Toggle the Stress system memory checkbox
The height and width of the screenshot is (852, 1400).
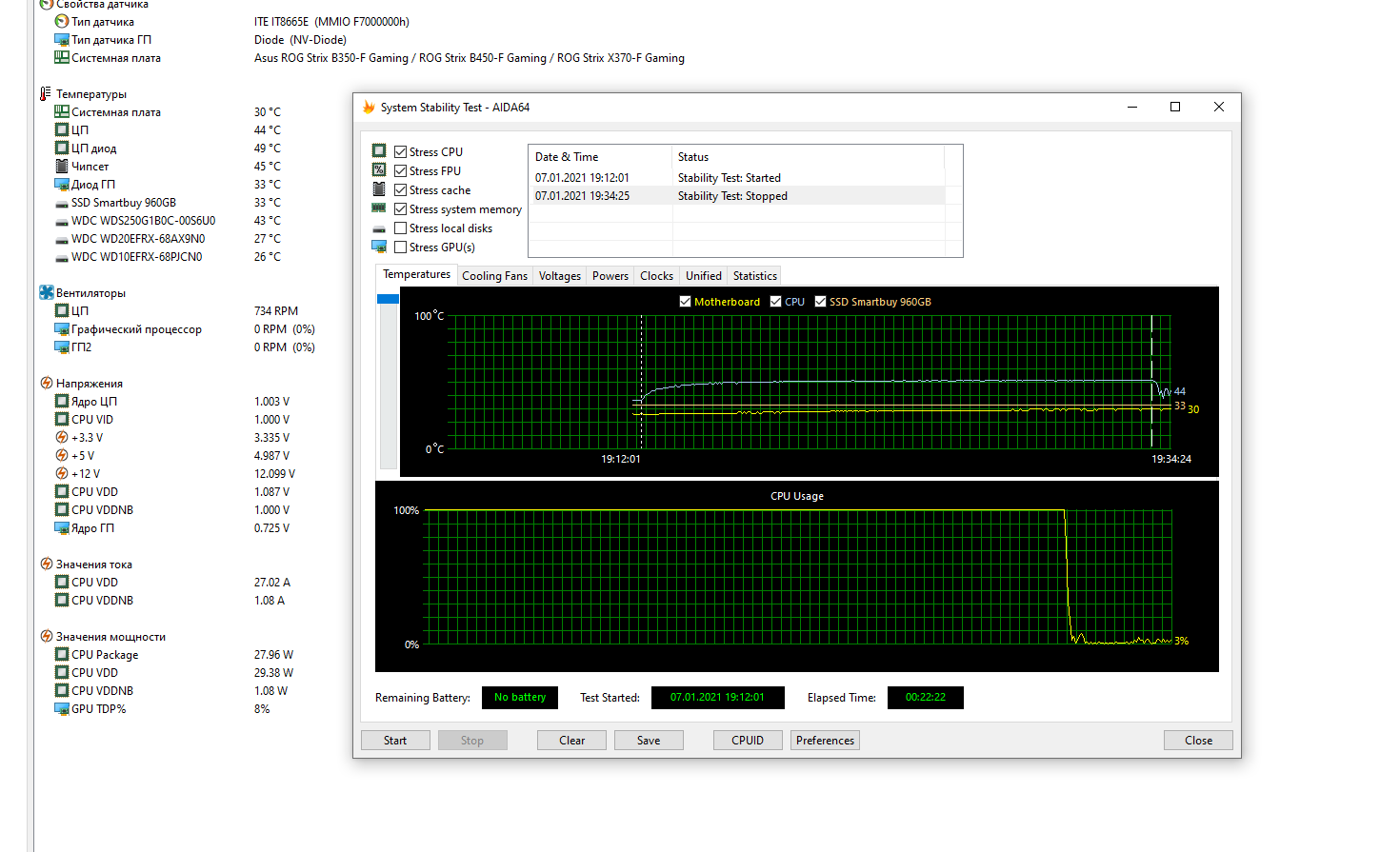pos(401,208)
